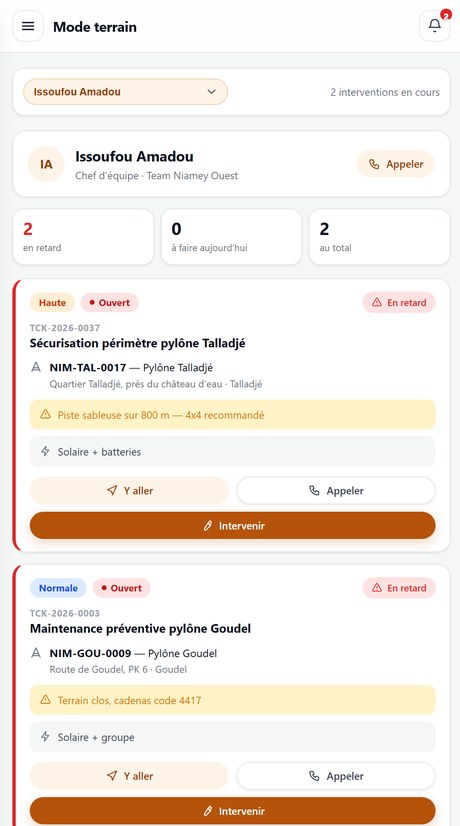
Task: Open notifications bell with badge
Action: pos(435,26)
